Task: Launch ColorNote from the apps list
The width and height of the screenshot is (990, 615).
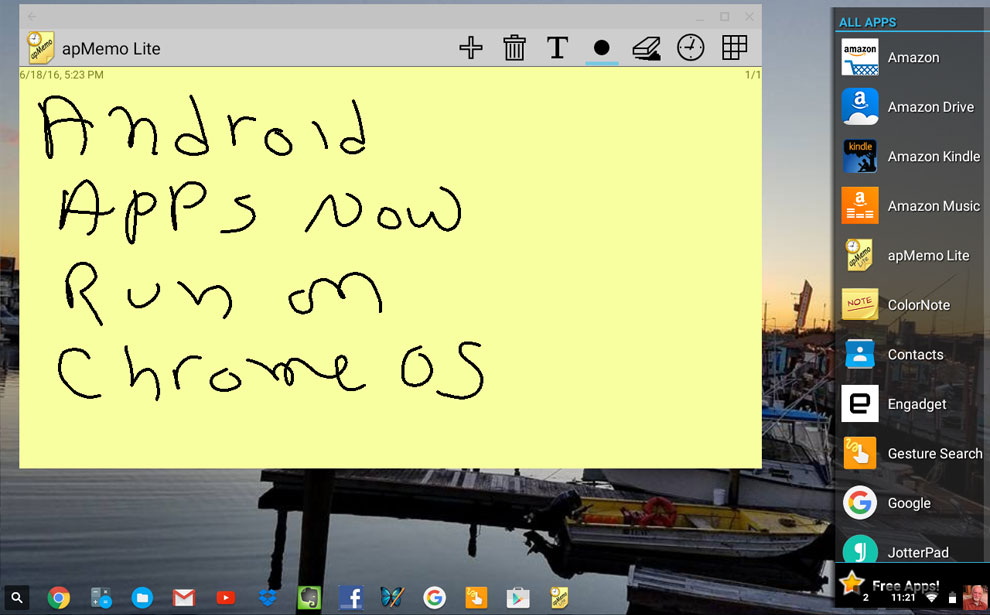Action: point(912,305)
